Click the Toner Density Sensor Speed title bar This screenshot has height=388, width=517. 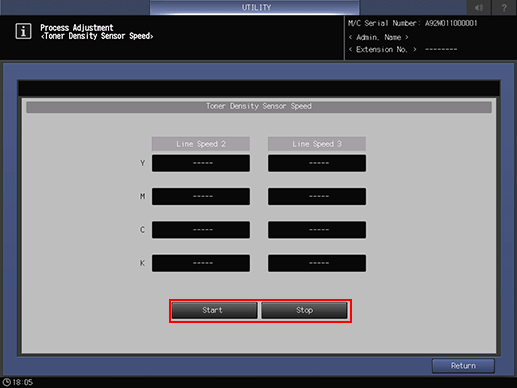click(x=259, y=107)
